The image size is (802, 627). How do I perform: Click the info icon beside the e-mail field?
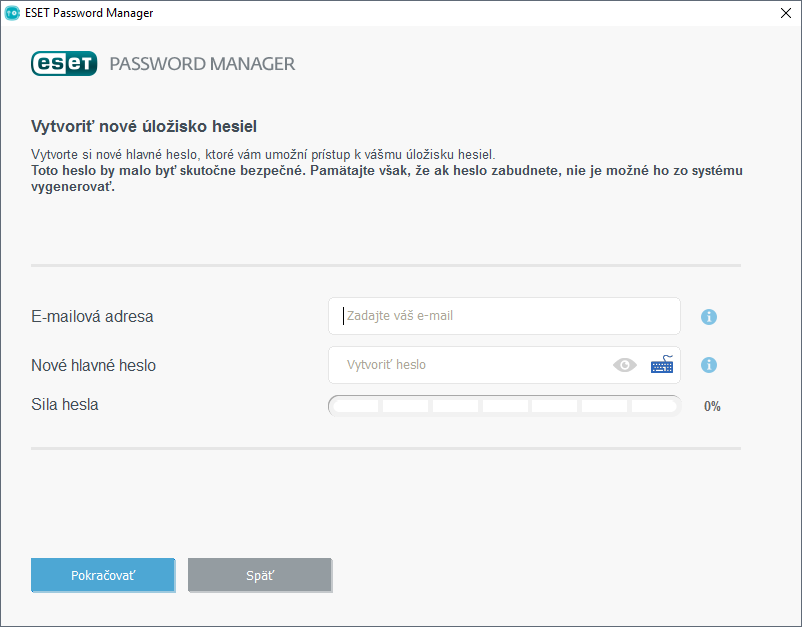click(708, 317)
